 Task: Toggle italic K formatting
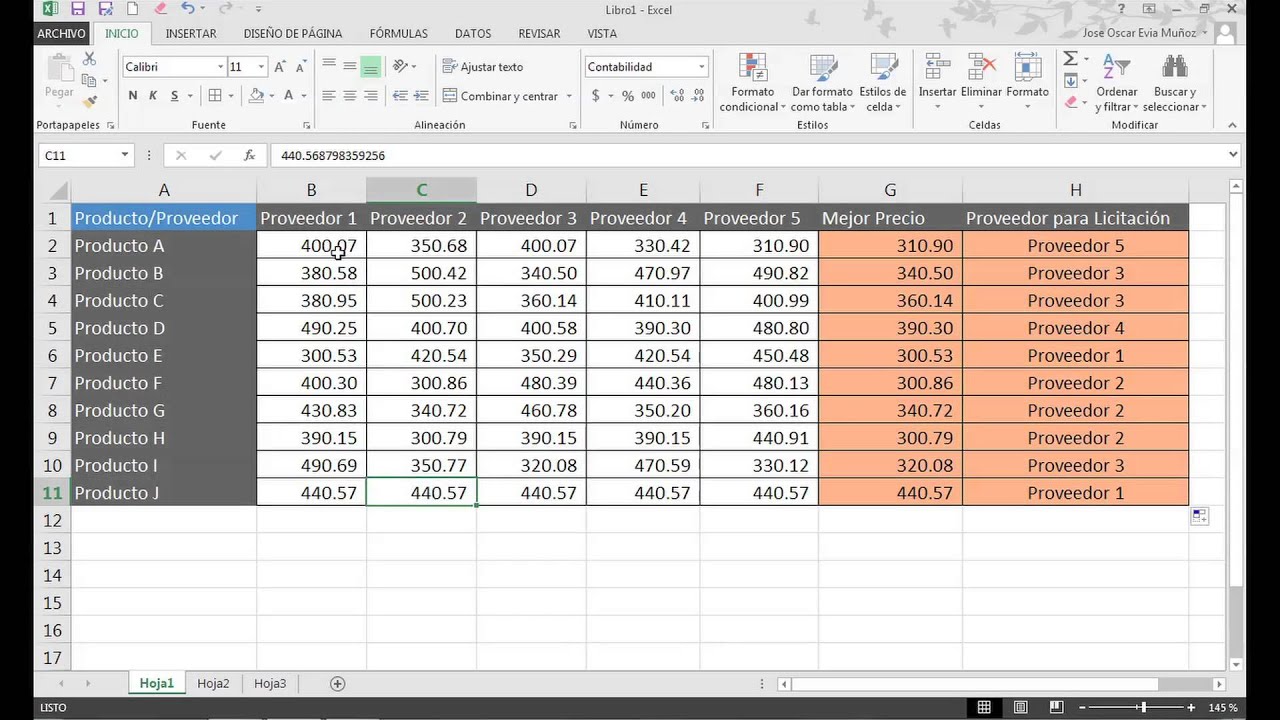(153, 96)
